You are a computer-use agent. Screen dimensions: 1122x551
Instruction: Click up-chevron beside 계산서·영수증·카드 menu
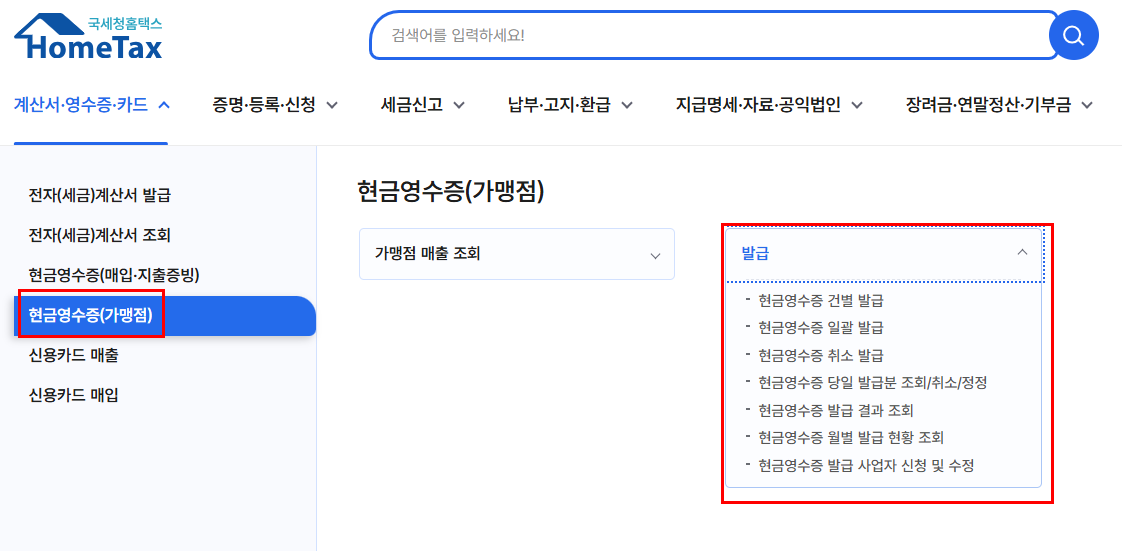click(x=163, y=105)
